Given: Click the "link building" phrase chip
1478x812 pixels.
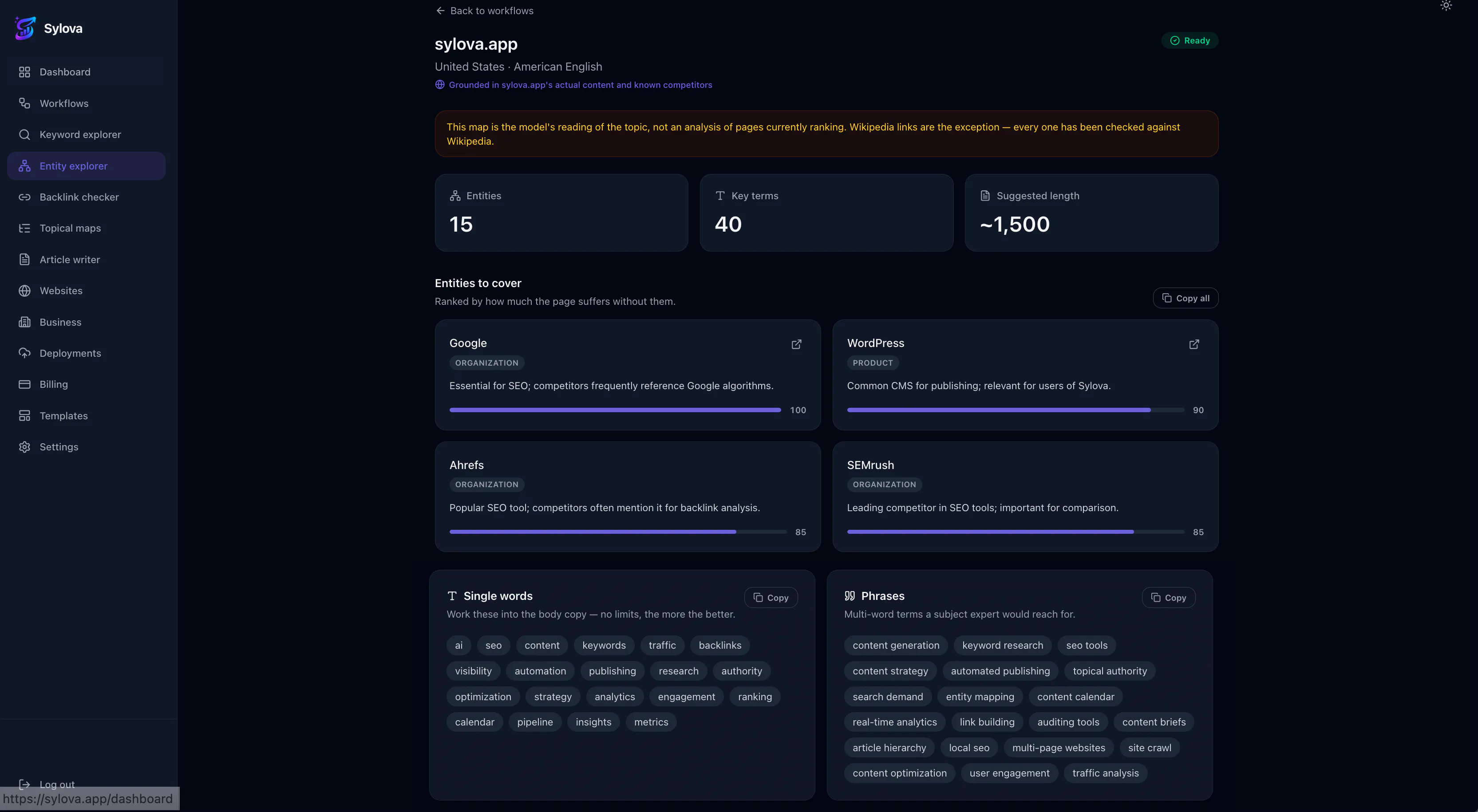Looking at the screenshot, I should [987, 722].
